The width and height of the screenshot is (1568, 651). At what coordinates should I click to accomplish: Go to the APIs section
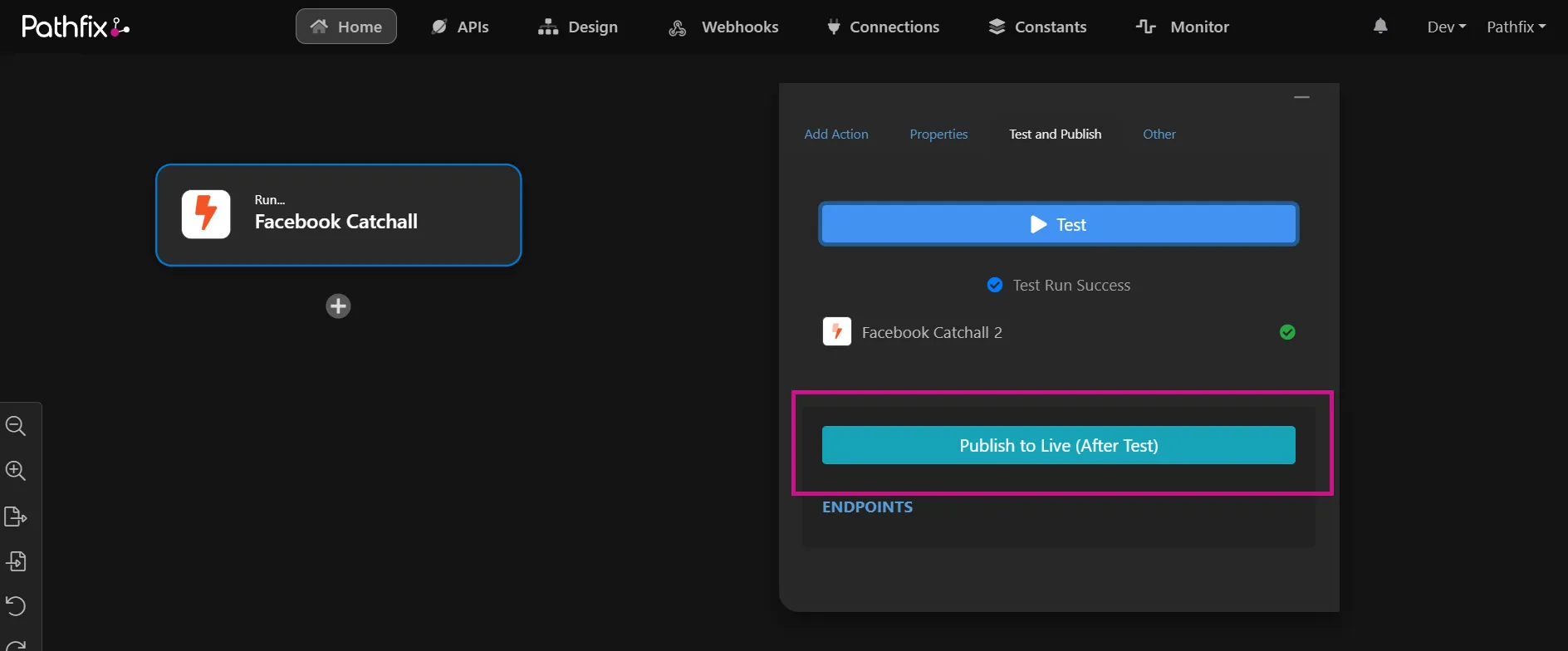tap(460, 27)
